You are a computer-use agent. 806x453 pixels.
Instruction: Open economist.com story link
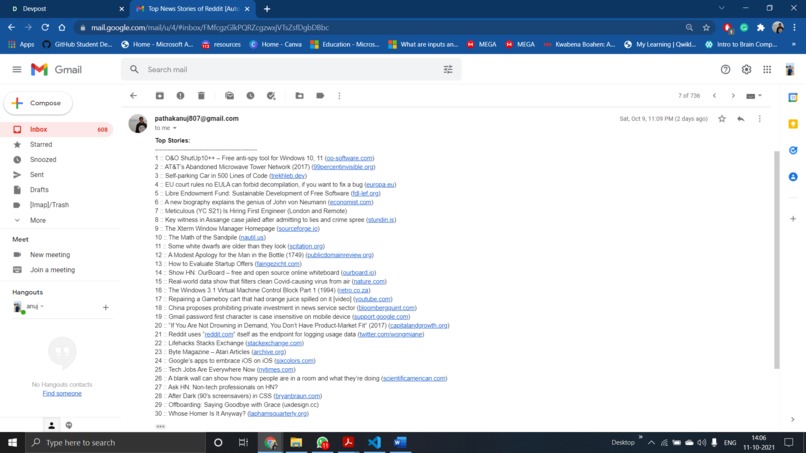350,202
